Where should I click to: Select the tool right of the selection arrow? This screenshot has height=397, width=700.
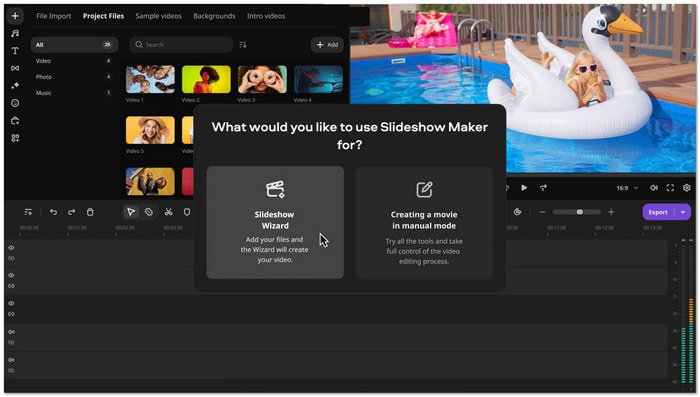149,212
